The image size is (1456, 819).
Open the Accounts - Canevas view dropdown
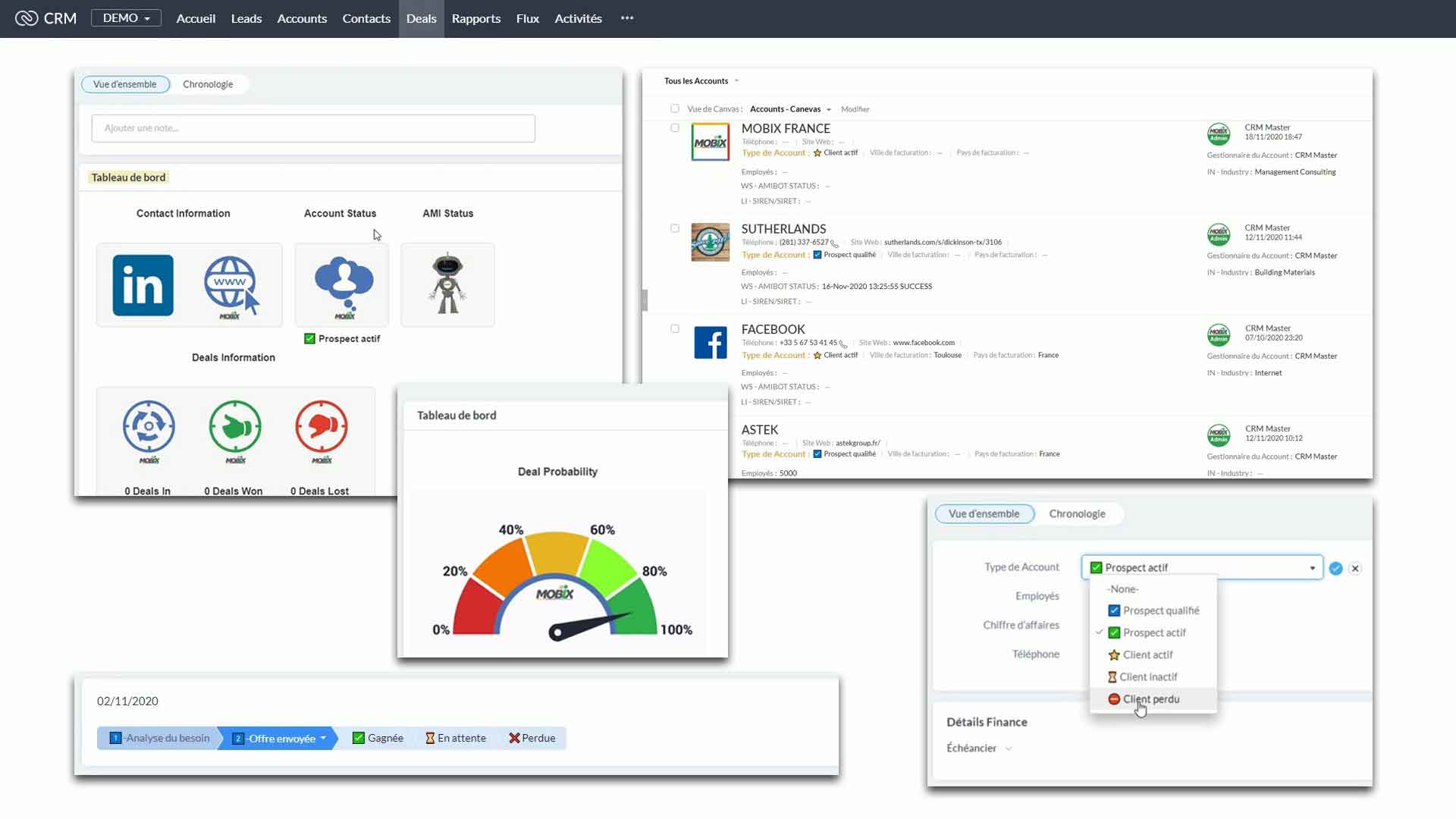point(829,109)
